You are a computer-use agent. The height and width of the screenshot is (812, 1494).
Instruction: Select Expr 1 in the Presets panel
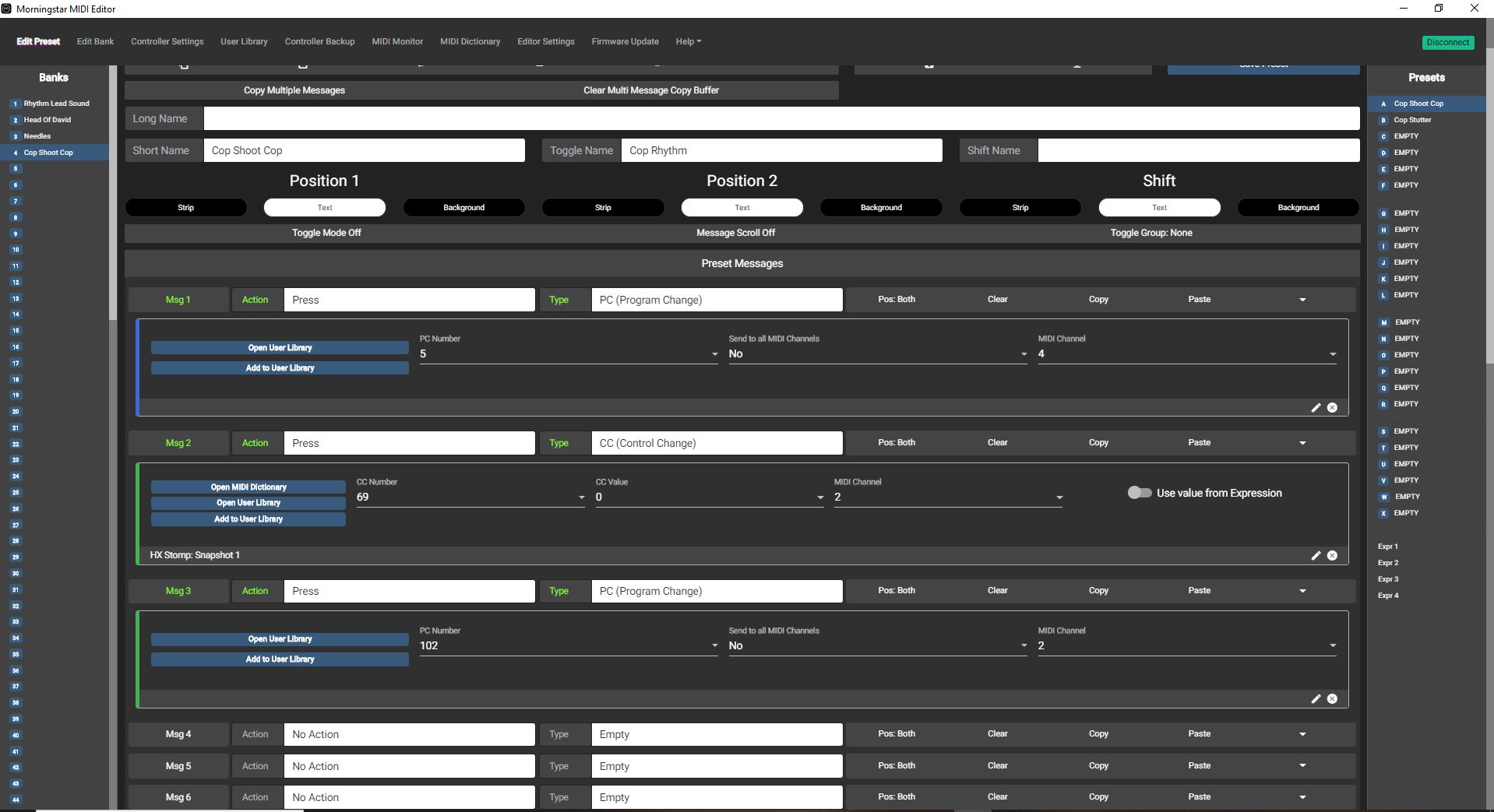[x=1387, y=547]
